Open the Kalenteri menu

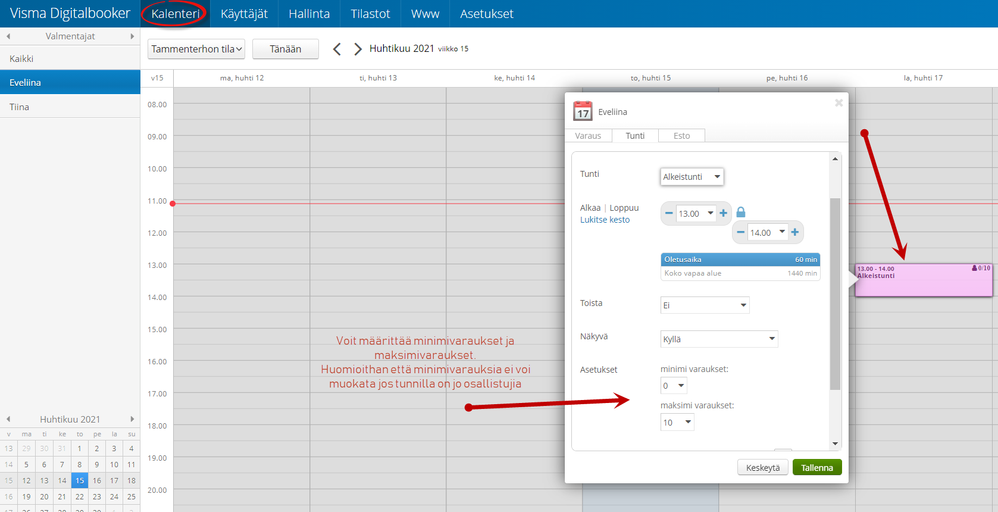pos(175,13)
